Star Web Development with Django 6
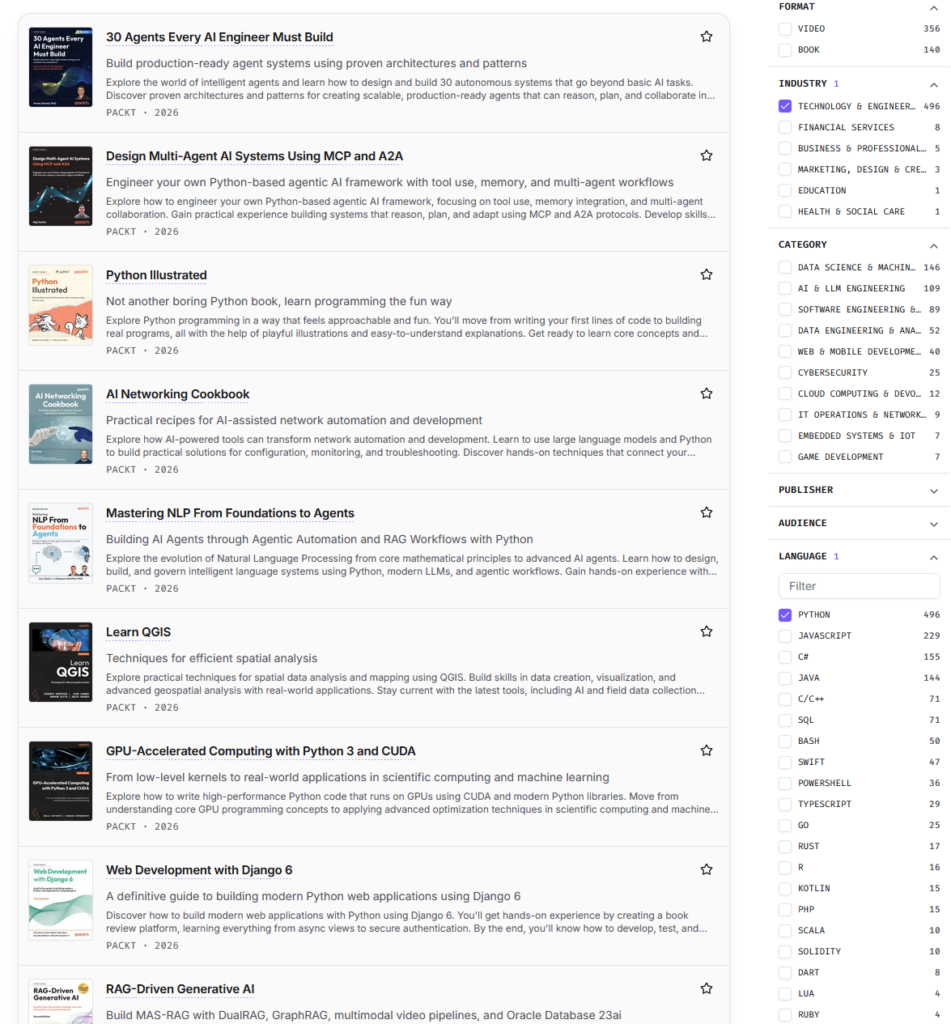This screenshot has width=951, height=1024. [x=706, y=869]
